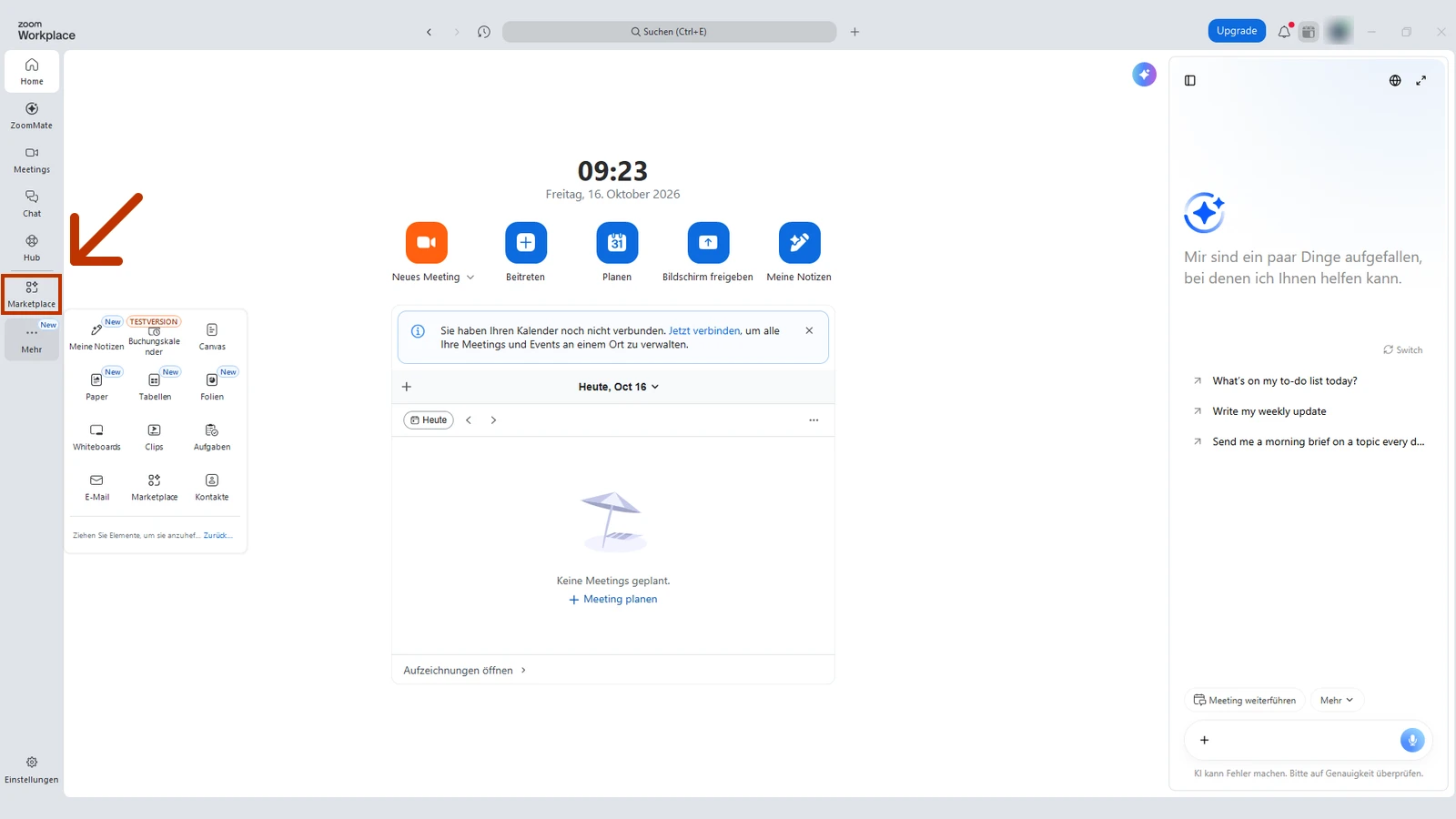
Task: Dismiss the calendar connection notice
Action: [809, 331]
